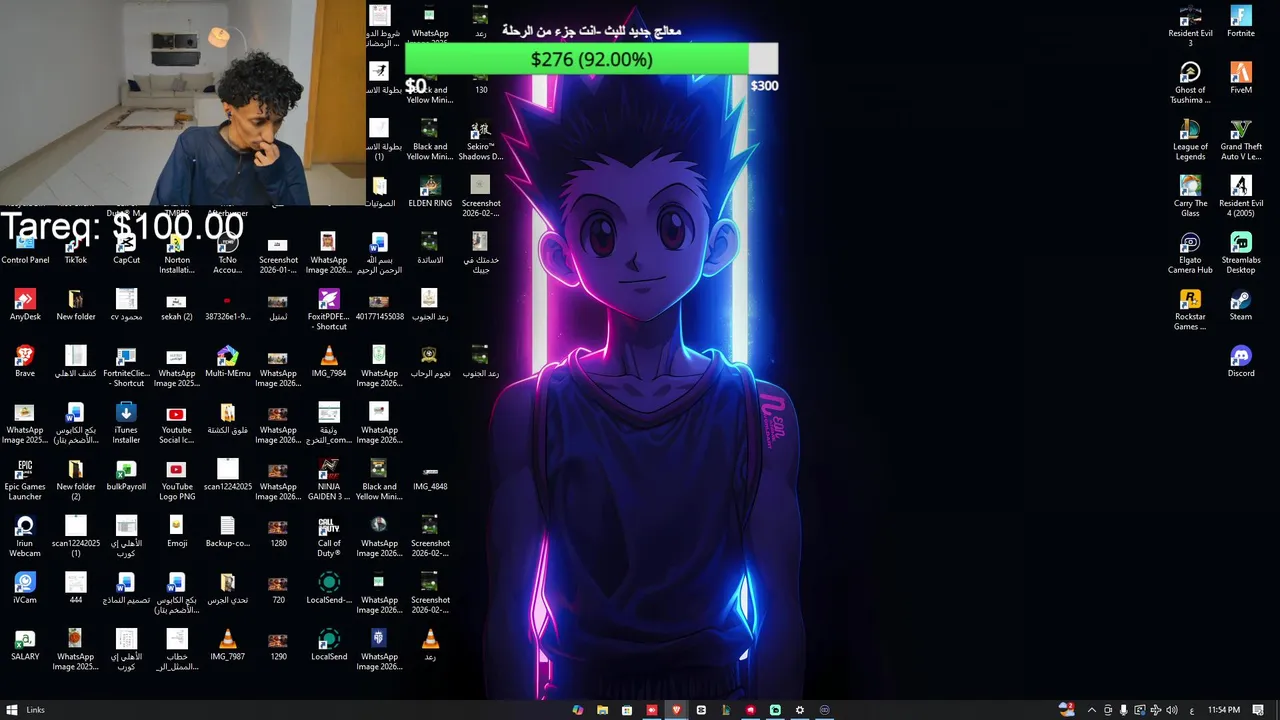Open Settings gear on the taskbar
The width and height of the screenshot is (1280, 720).
click(x=799, y=710)
